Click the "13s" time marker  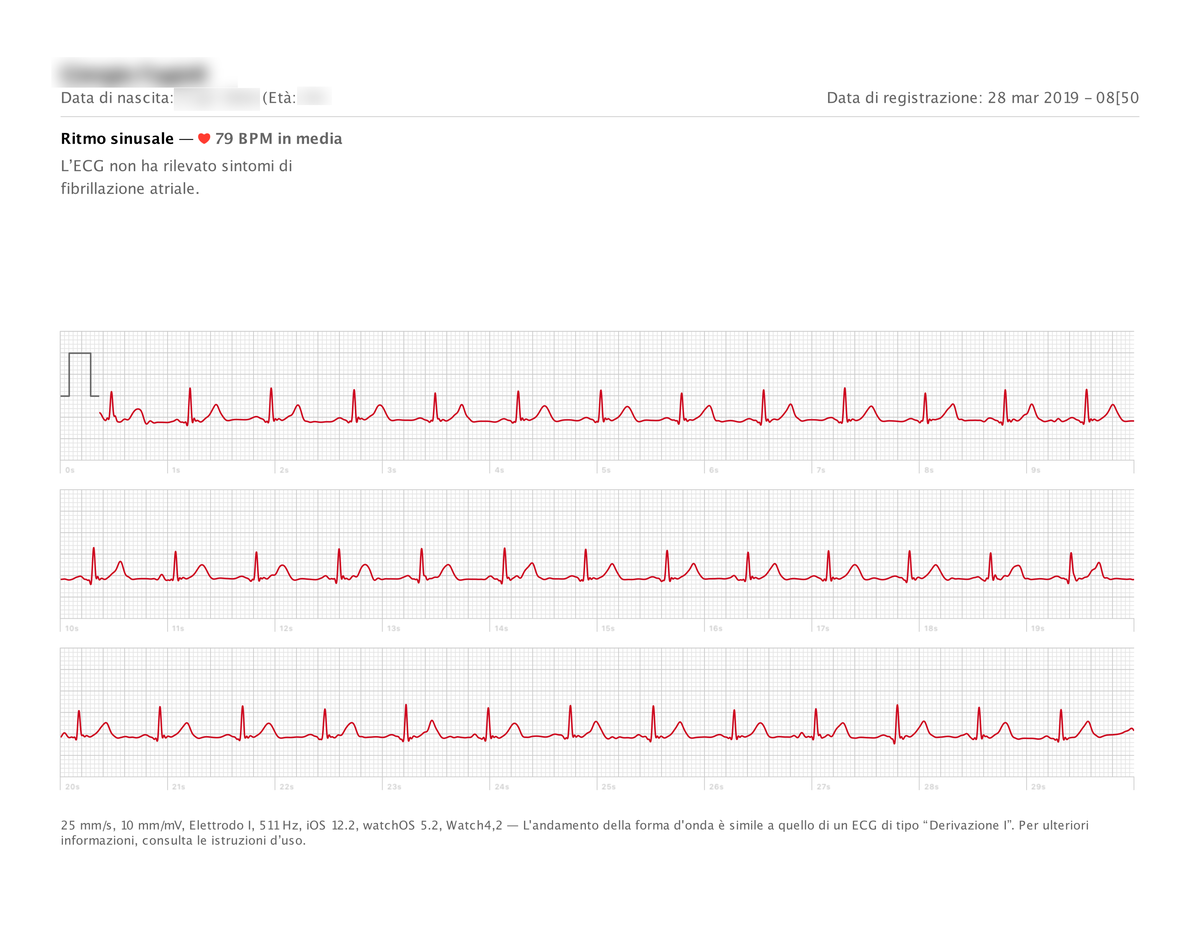click(393, 629)
